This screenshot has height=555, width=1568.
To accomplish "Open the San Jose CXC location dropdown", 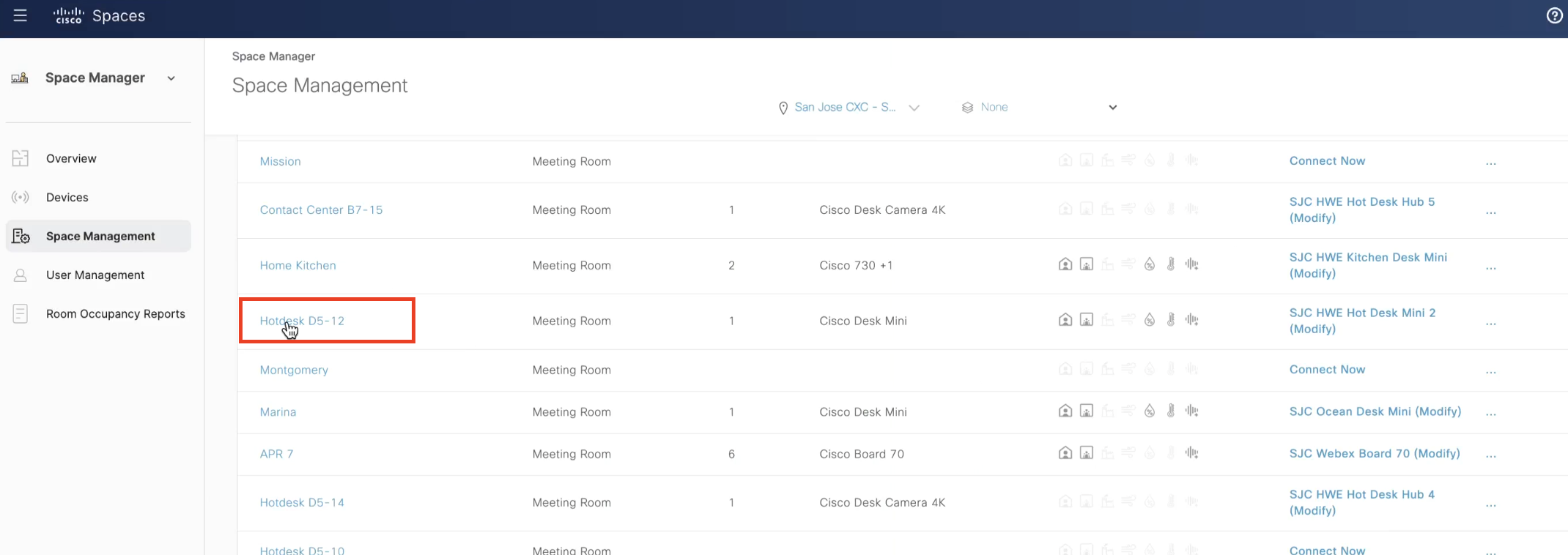I will 848,107.
